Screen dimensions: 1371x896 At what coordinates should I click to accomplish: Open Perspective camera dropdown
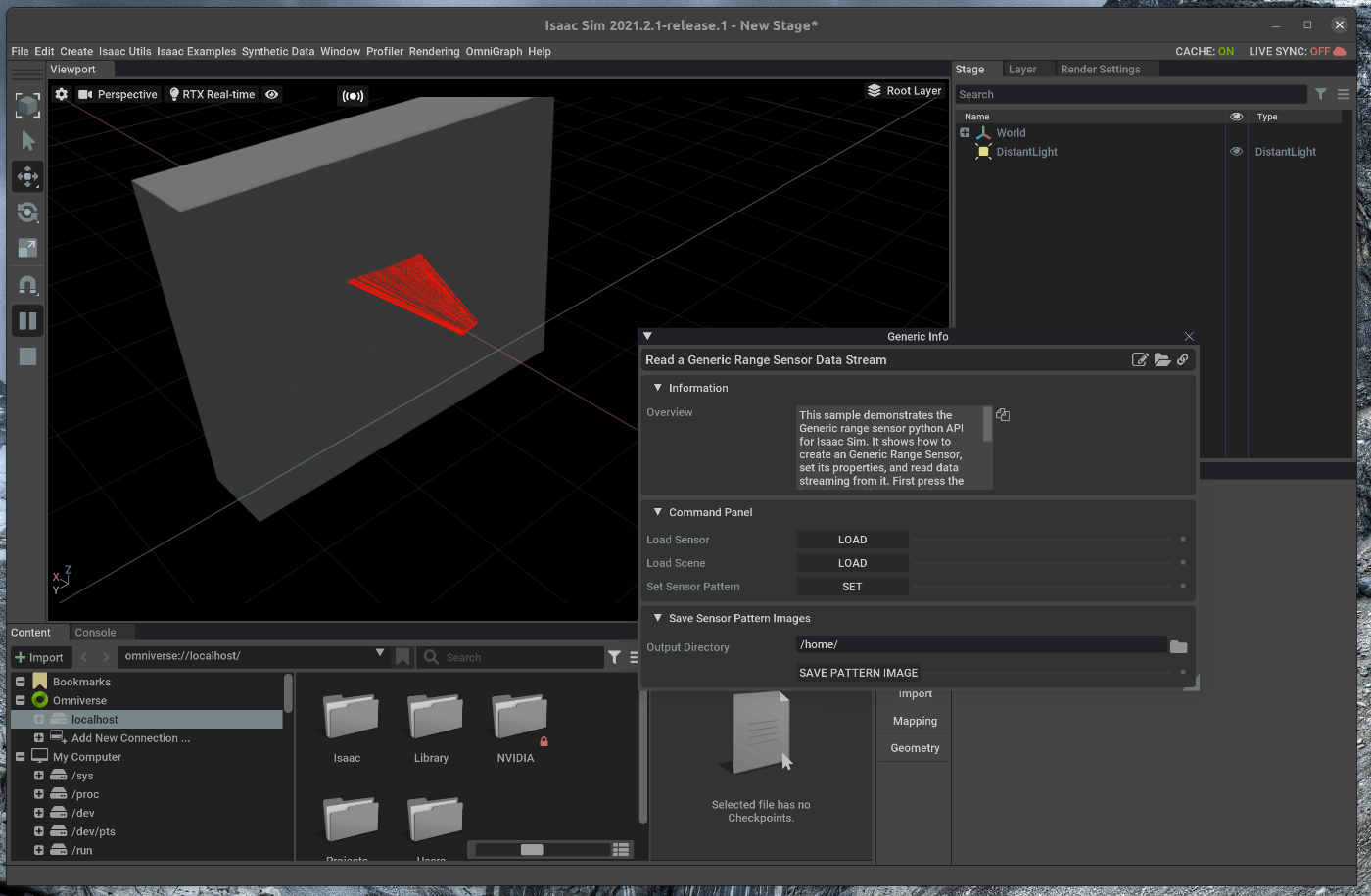coord(118,94)
